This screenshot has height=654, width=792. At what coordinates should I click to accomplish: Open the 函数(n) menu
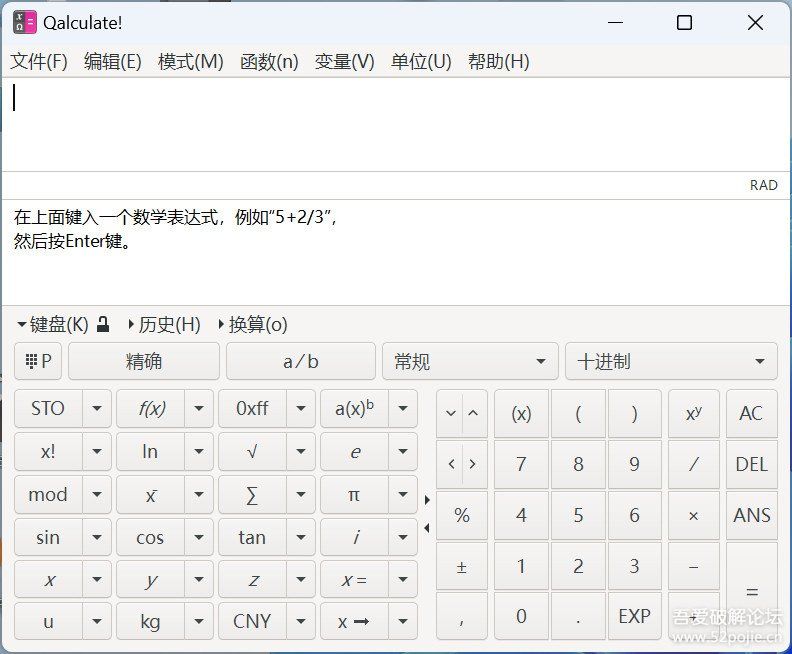pos(269,62)
